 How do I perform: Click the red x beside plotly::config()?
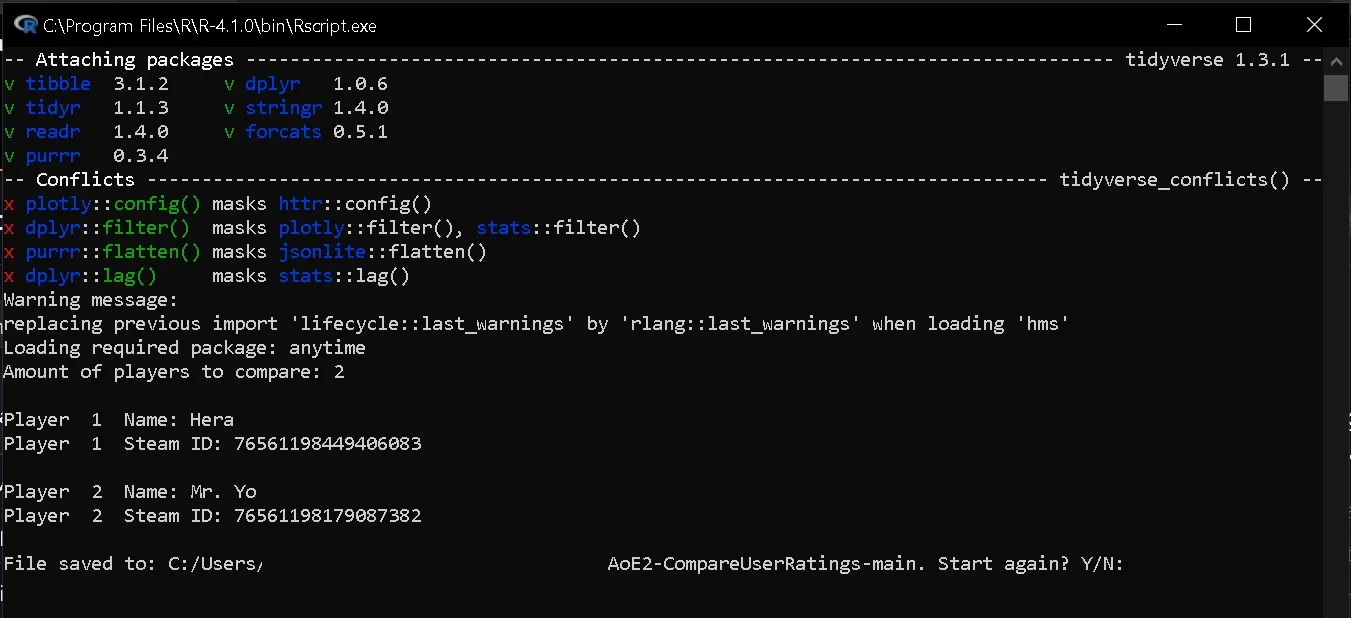pos(9,204)
